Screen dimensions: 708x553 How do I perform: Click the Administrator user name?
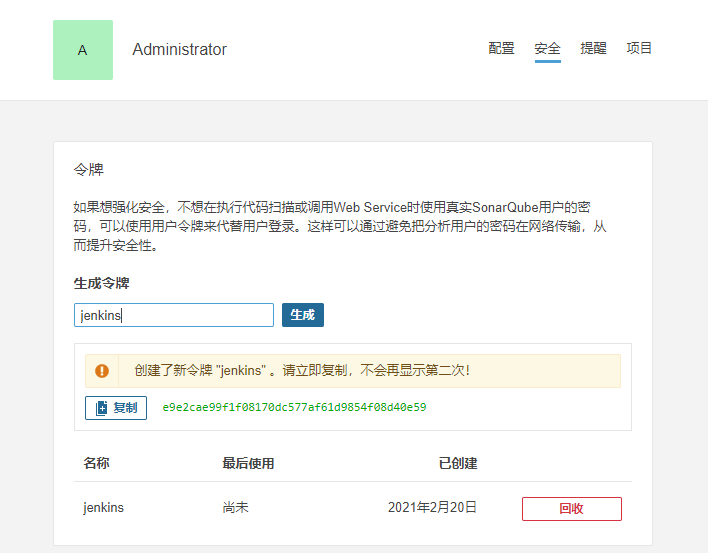coord(179,50)
